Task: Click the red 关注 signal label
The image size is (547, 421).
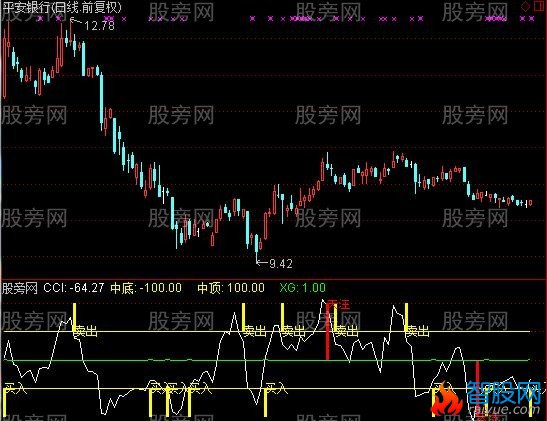Action: pyautogui.click(x=338, y=304)
